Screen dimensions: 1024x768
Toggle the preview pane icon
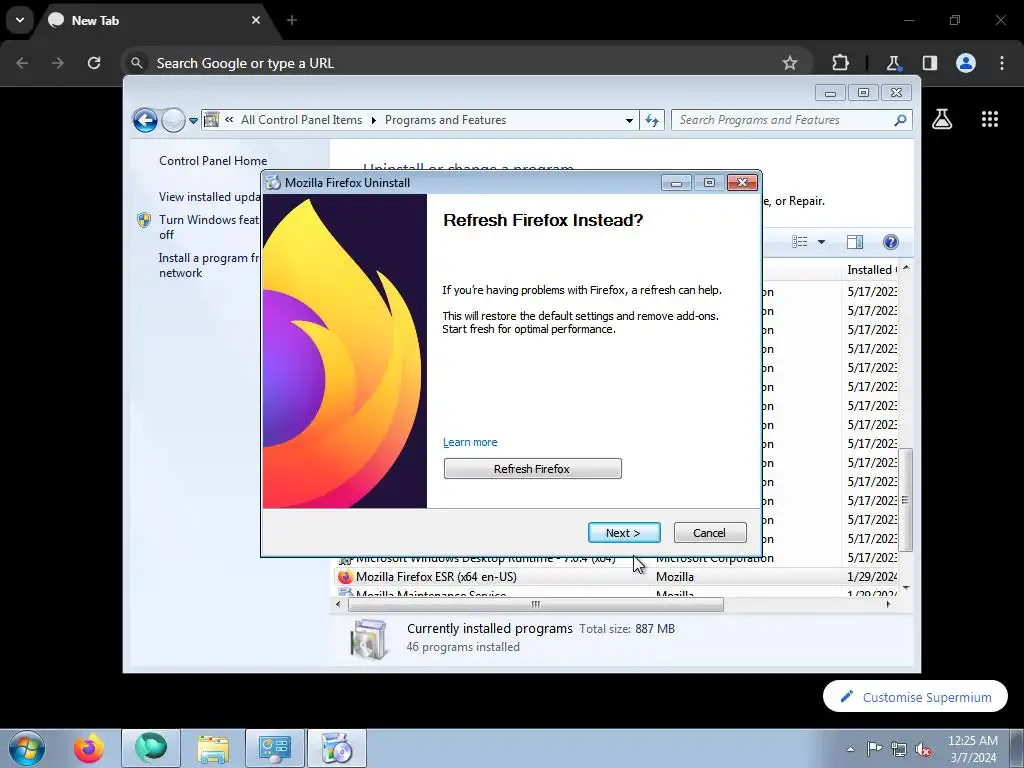click(x=855, y=242)
